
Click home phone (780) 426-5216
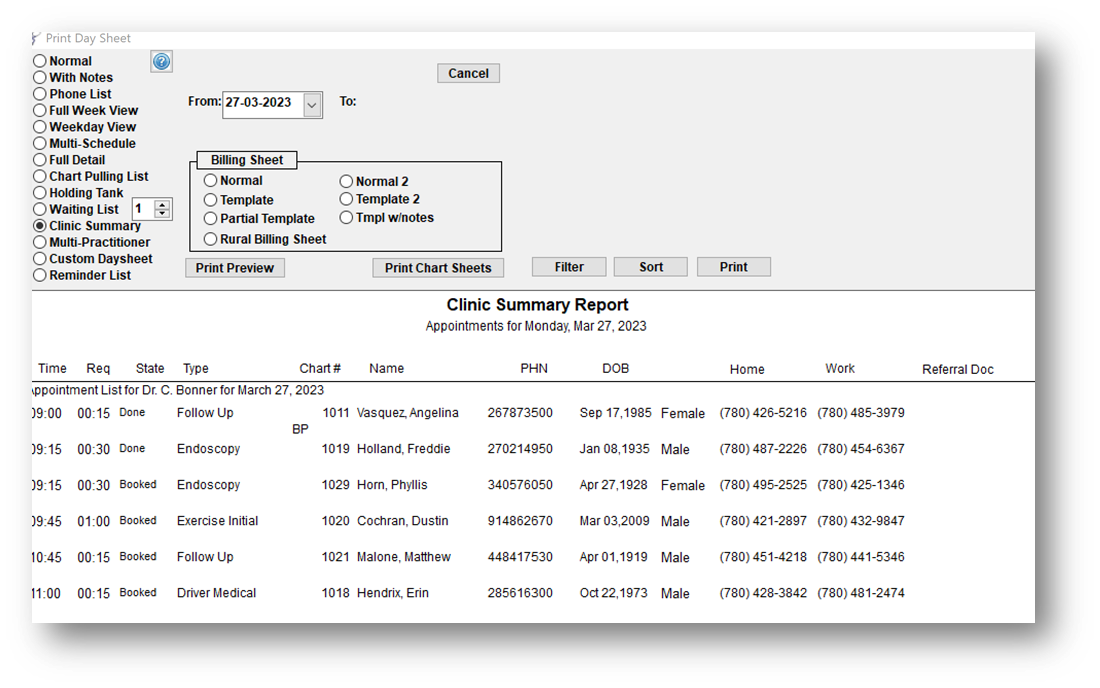[x=763, y=413]
